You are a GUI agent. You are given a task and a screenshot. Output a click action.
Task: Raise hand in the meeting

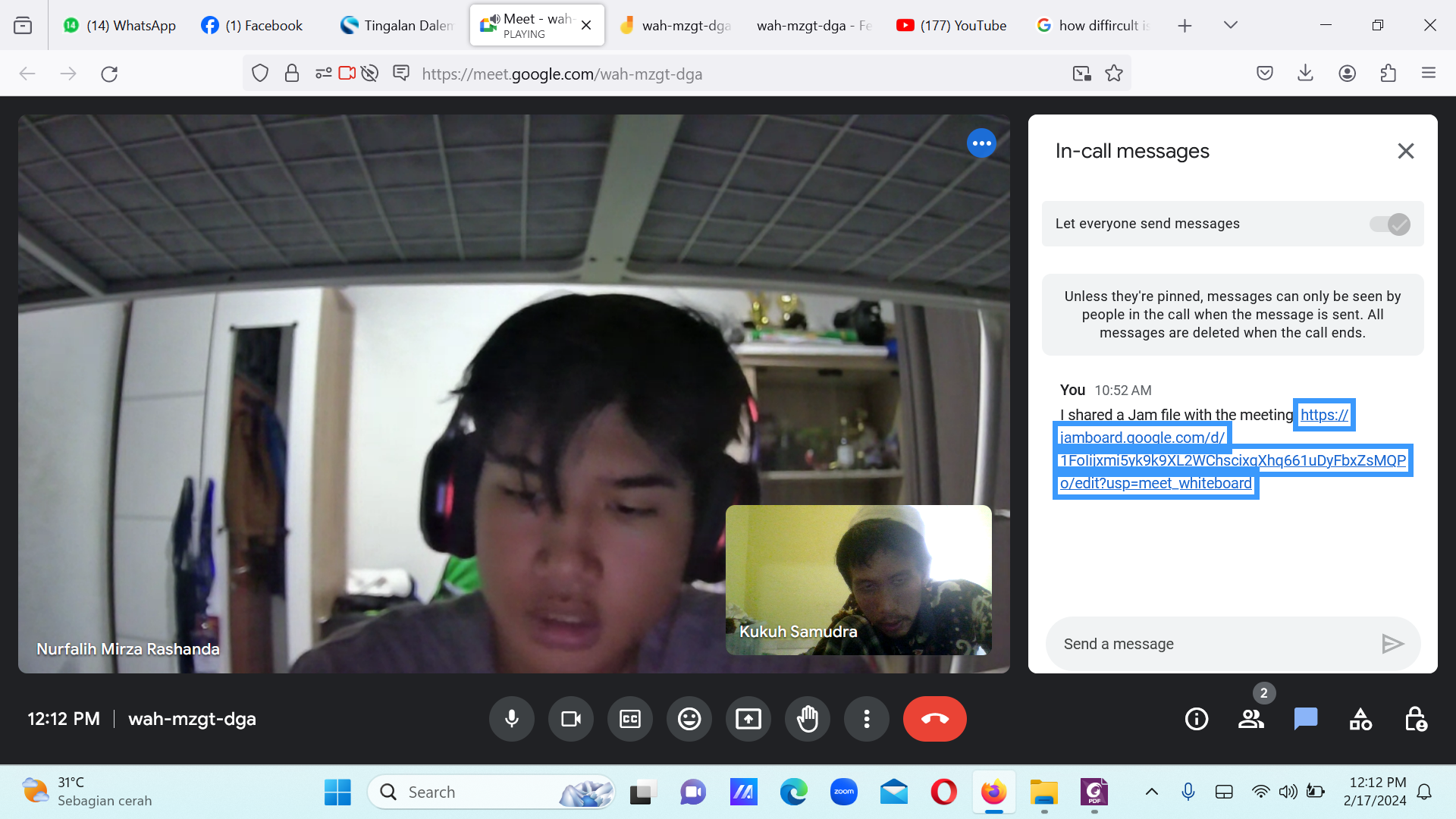pos(808,719)
